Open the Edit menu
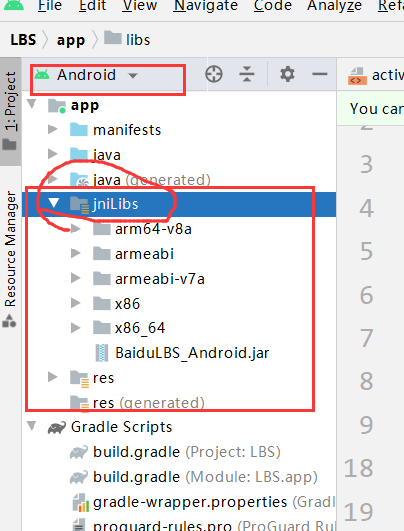 tap(92, 6)
